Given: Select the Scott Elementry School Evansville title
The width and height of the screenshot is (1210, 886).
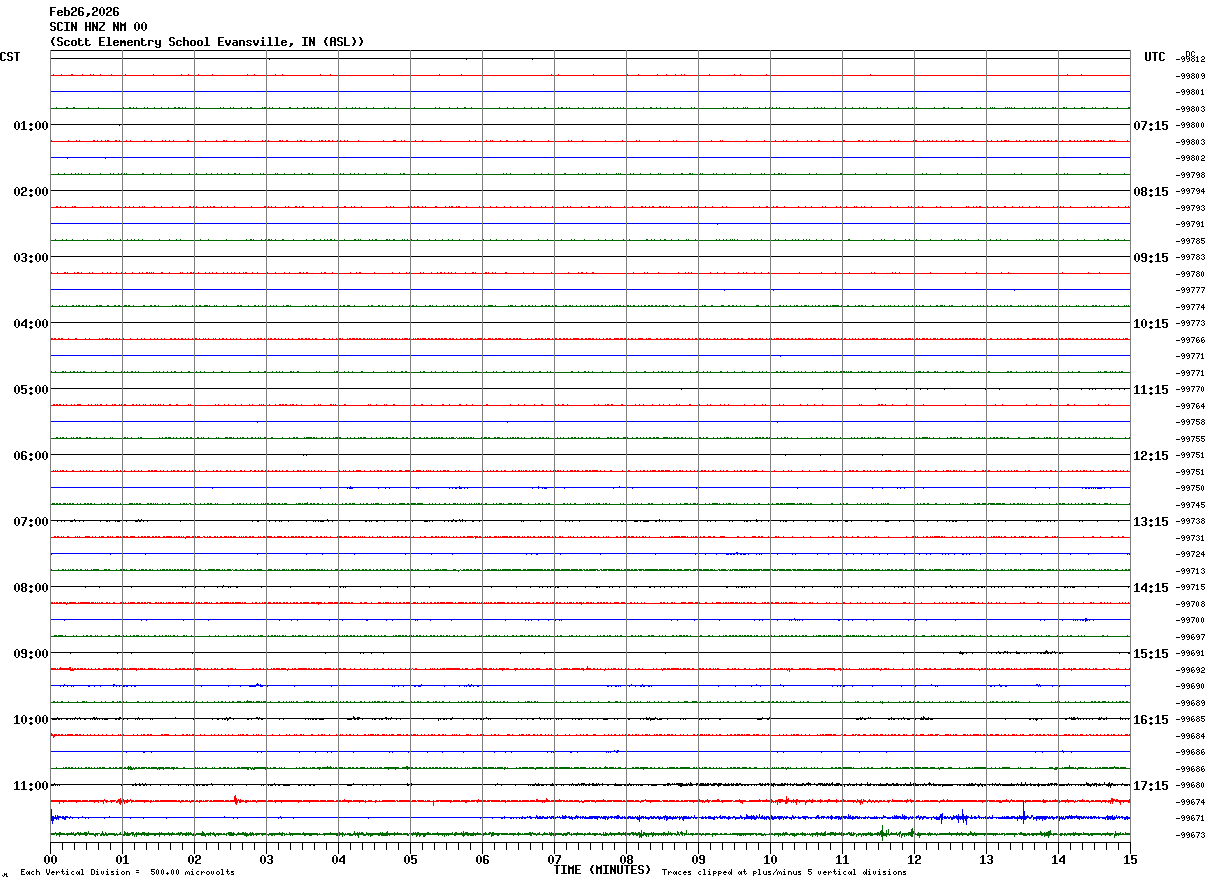Looking at the screenshot, I should (207, 42).
